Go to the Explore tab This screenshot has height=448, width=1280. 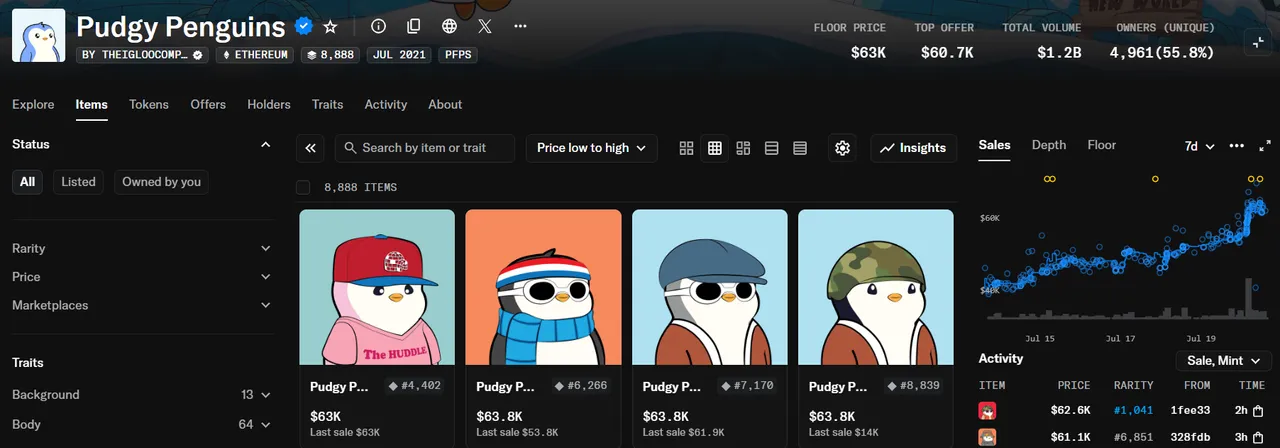[x=33, y=104]
